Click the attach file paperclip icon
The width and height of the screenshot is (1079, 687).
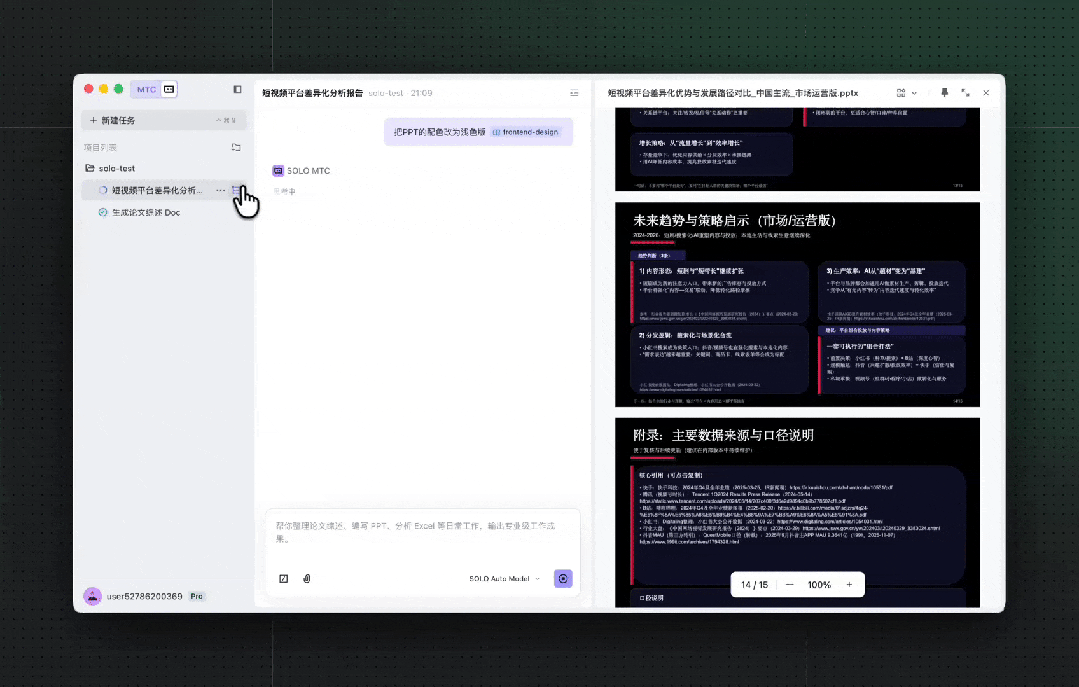(307, 578)
